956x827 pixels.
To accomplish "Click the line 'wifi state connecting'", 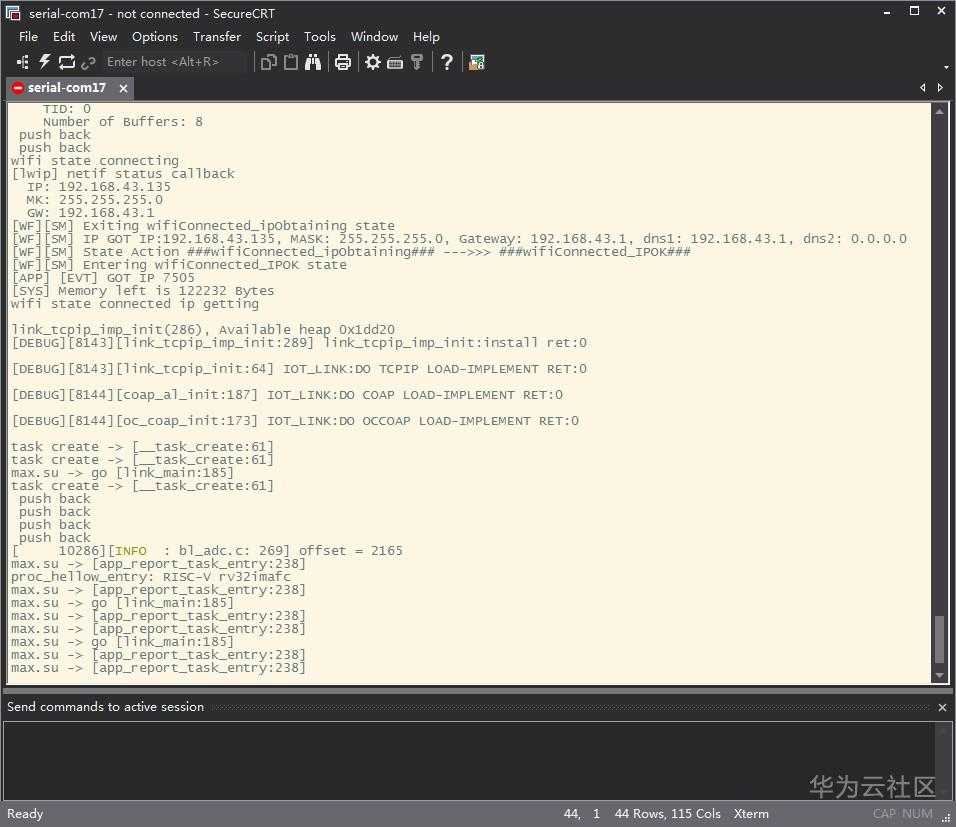I will tap(95, 161).
